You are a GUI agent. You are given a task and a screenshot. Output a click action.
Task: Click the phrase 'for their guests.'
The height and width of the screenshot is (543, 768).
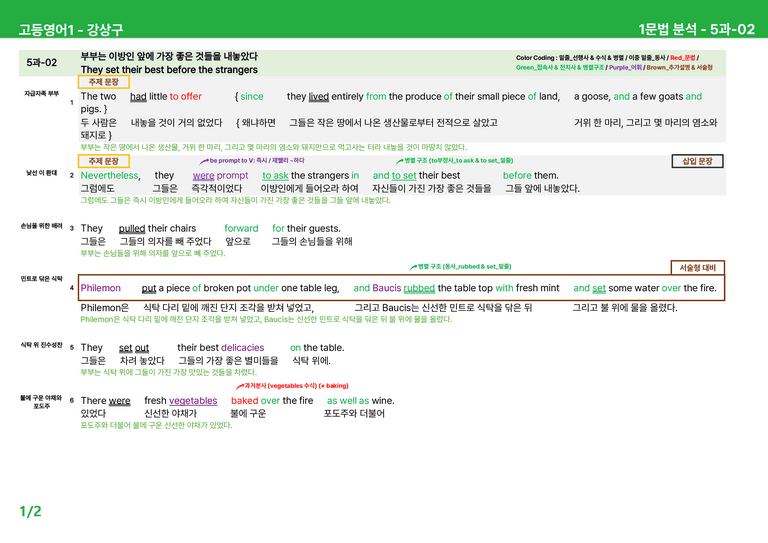[x=306, y=229]
